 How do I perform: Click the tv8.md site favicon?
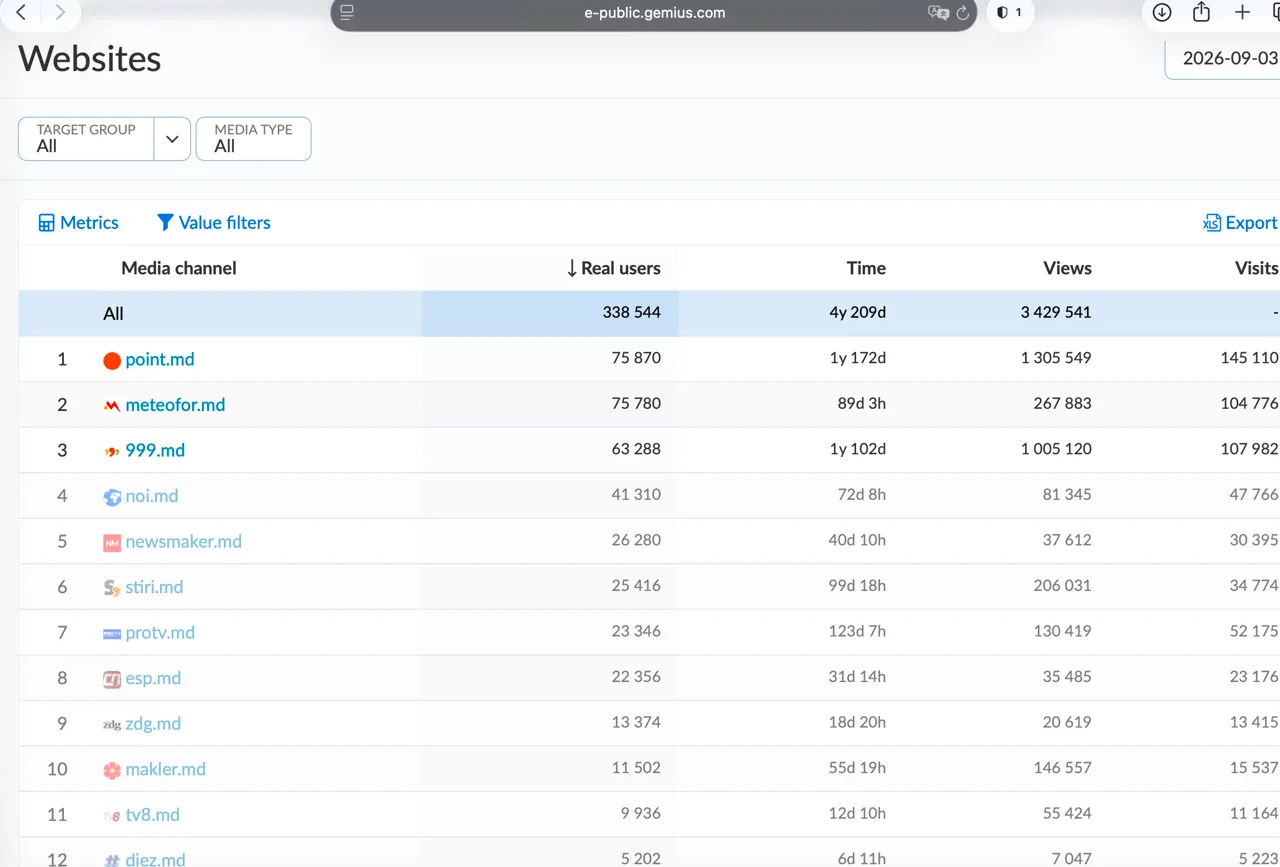click(x=112, y=816)
